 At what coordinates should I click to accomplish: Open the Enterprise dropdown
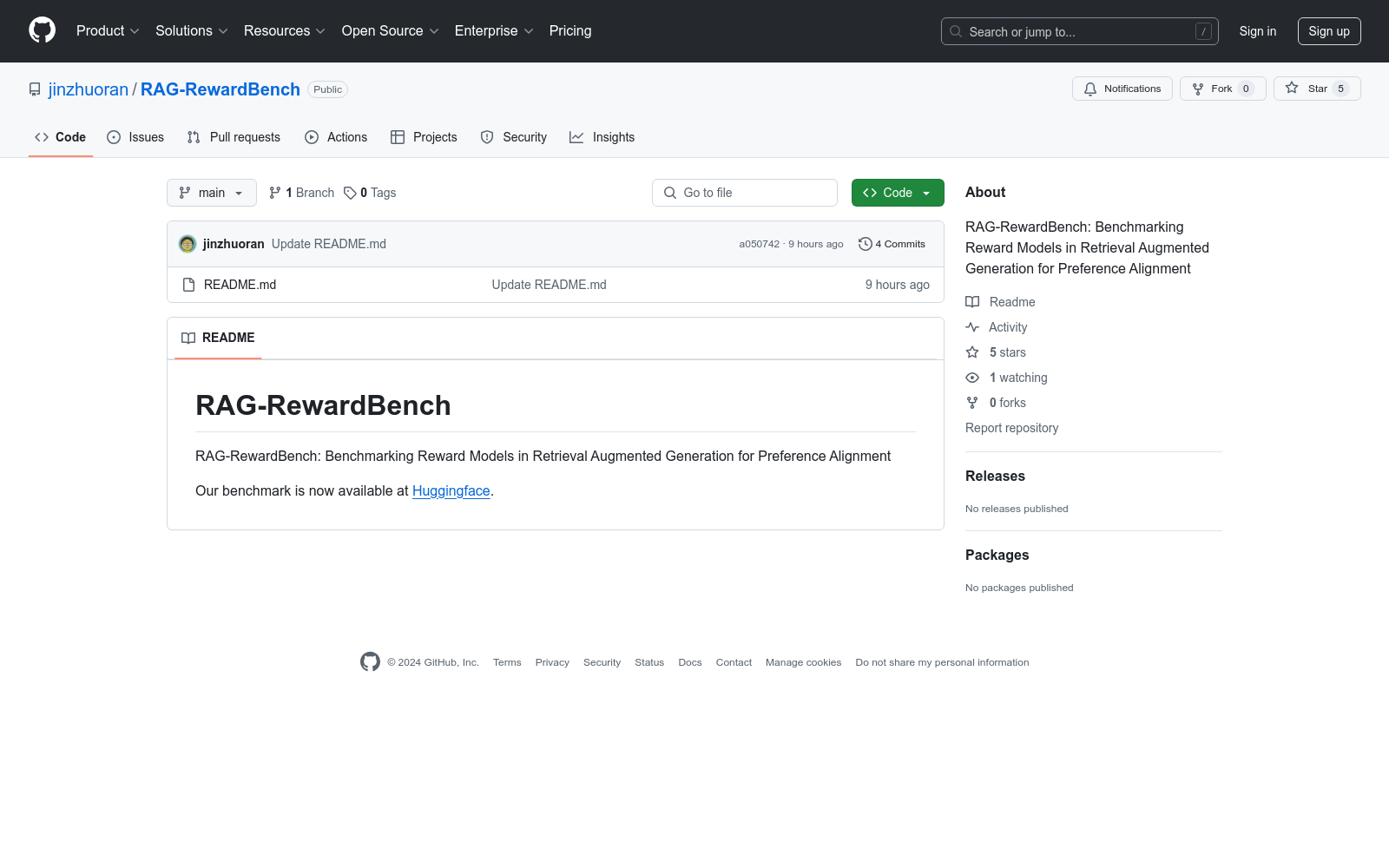click(x=494, y=30)
